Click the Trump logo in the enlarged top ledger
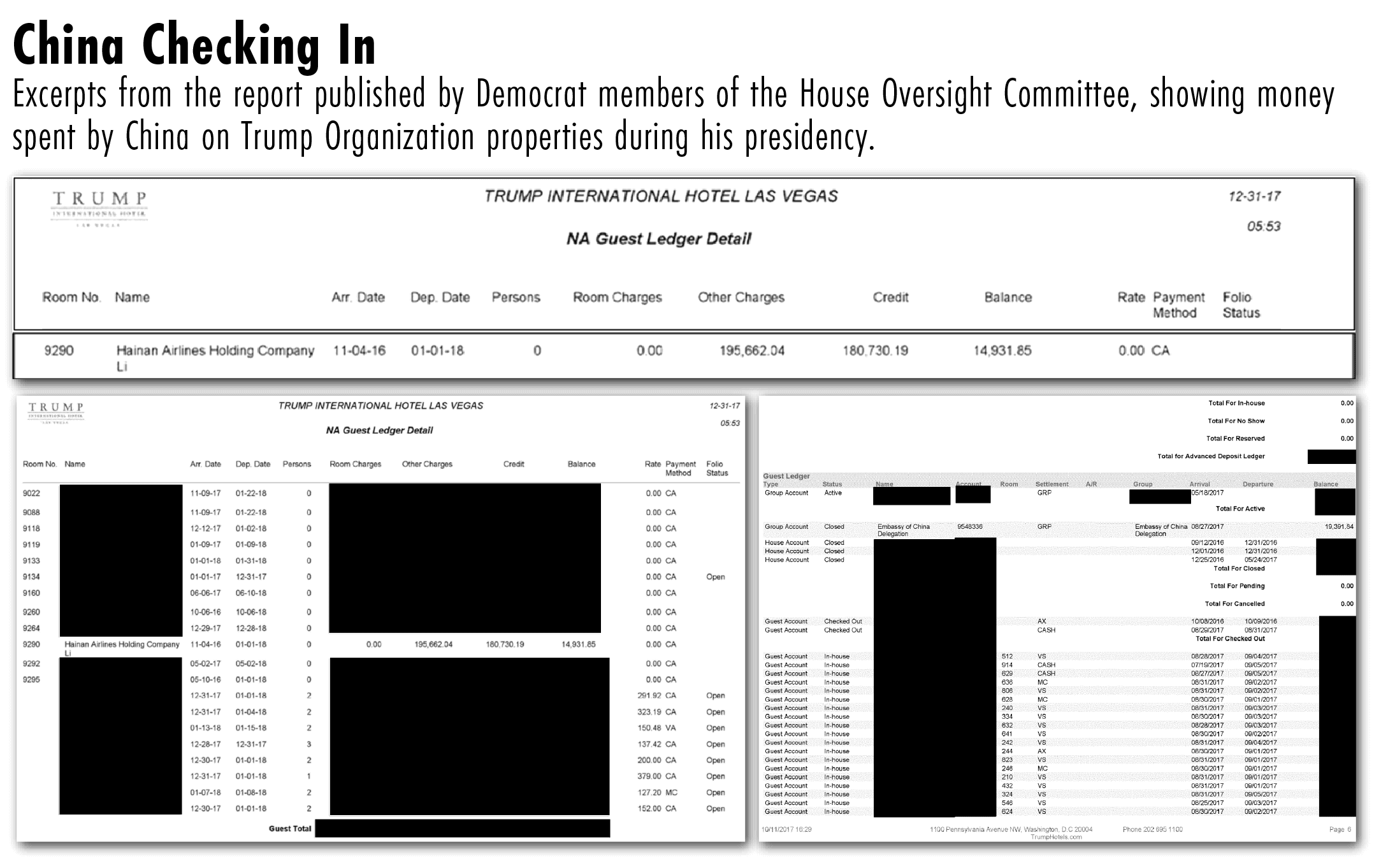Screen dimensions: 1381x868 point(99,208)
